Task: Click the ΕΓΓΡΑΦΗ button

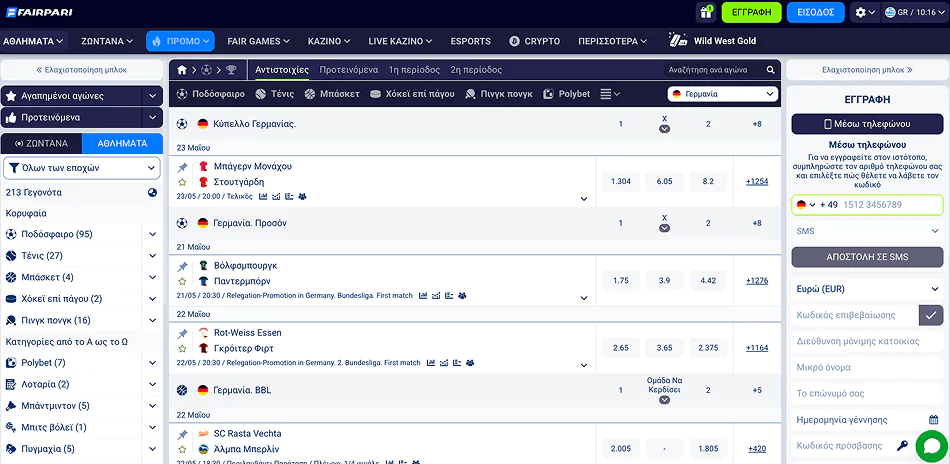Action: pos(751,12)
